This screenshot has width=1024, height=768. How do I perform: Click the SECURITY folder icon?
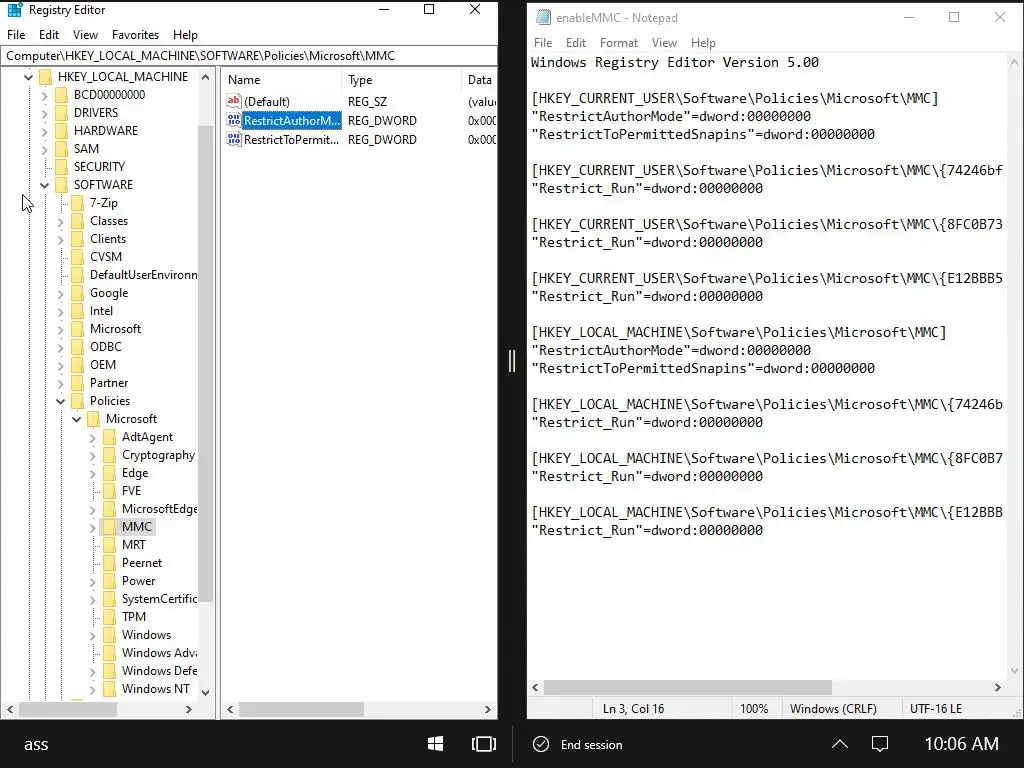61,167
